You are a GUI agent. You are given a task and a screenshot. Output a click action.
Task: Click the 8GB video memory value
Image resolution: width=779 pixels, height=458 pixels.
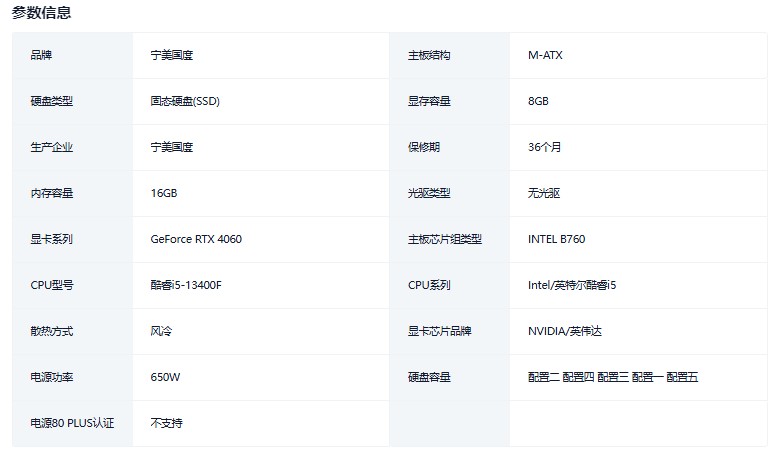tap(538, 101)
